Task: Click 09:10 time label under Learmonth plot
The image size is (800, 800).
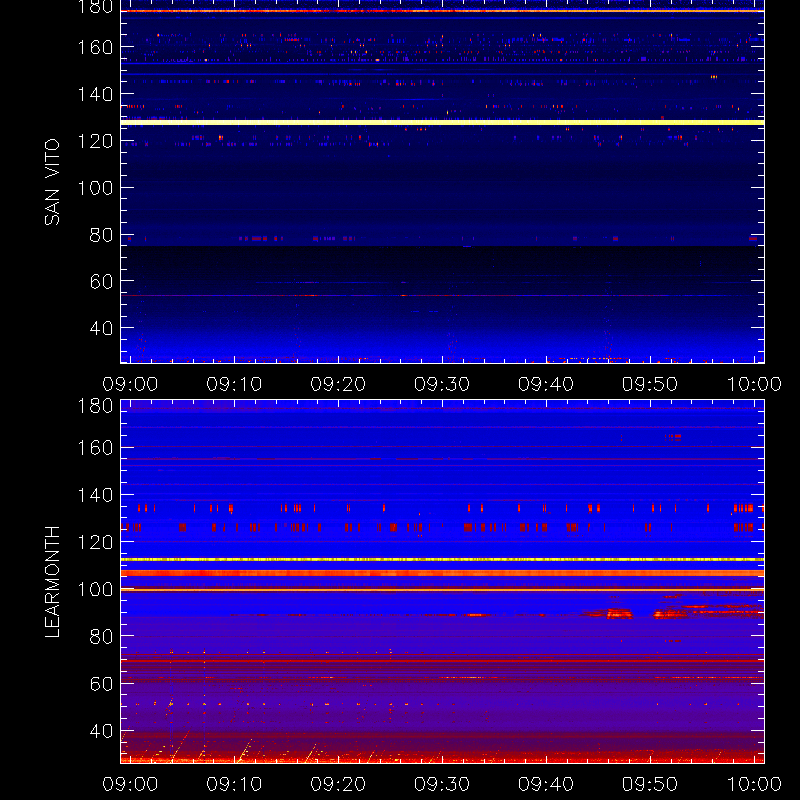Action: [234, 784]
